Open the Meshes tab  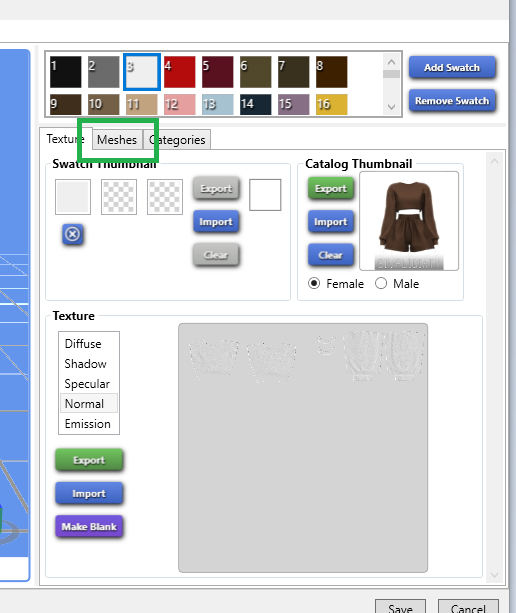[x=117, y=140]
